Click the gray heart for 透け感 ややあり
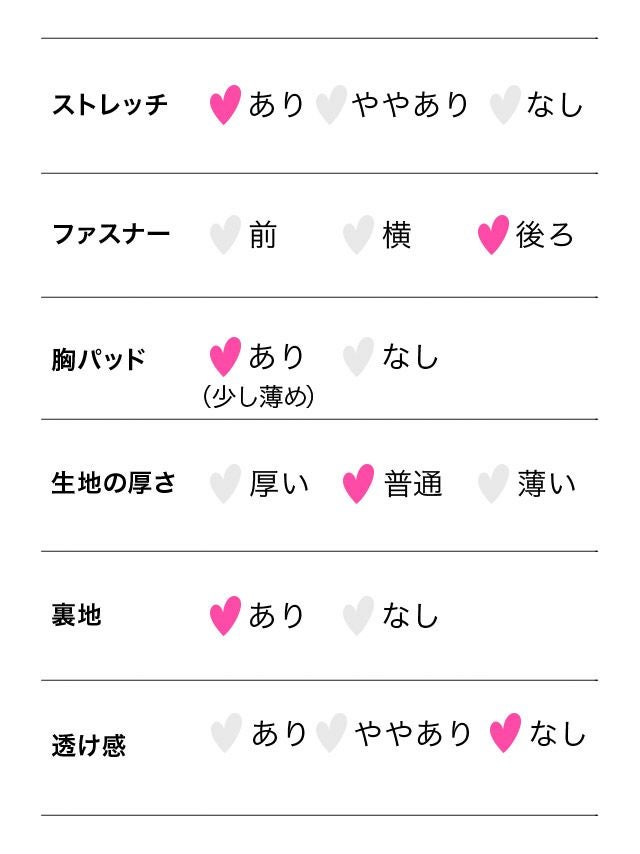640x854 pixels. click(331, 733)
